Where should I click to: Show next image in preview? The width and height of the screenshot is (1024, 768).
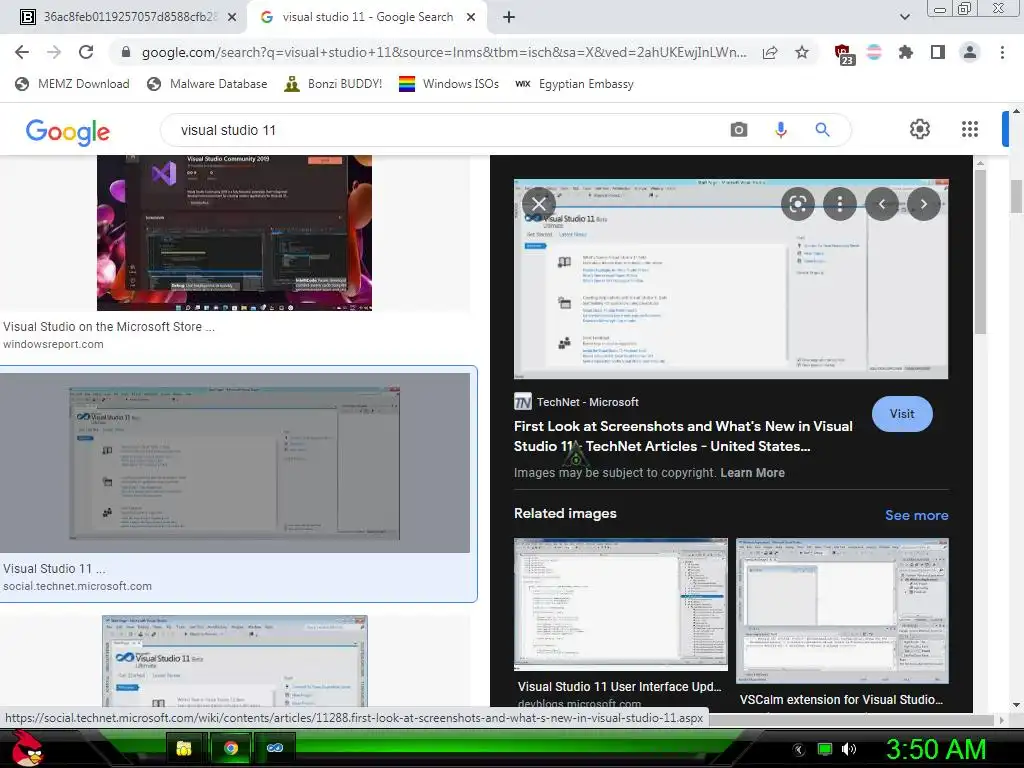923,204
